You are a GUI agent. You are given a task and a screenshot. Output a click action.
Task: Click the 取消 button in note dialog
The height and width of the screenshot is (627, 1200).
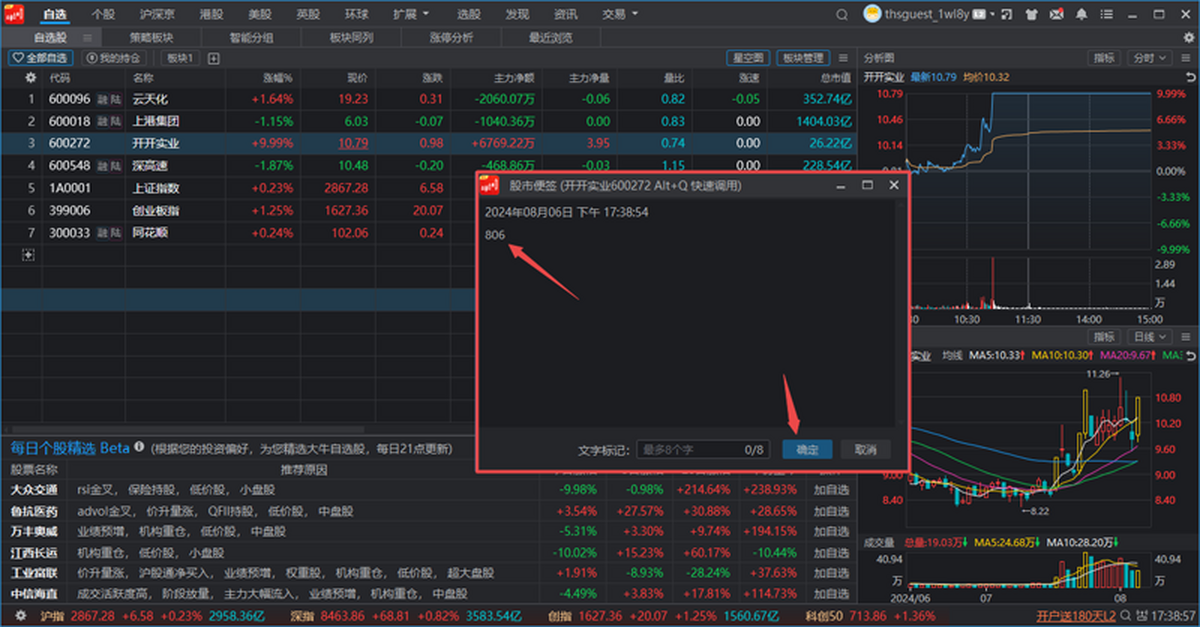point(865,450)
